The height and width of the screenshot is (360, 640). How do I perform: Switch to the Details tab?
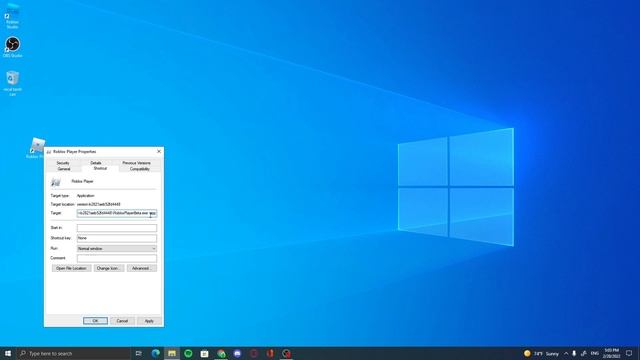[96, 163]
